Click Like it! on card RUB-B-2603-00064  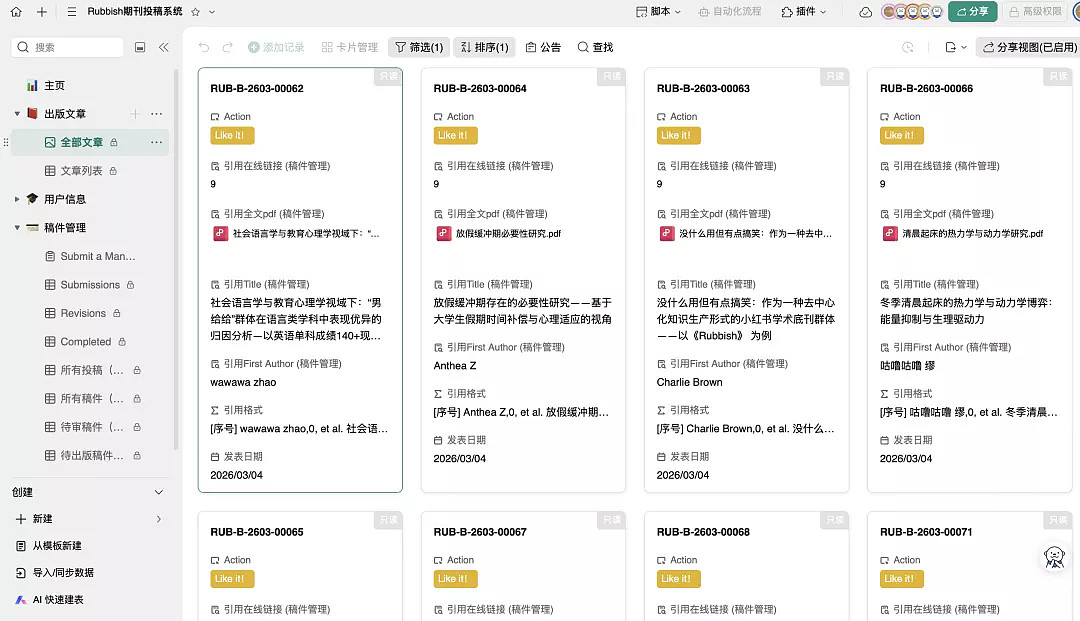[455, 136]
